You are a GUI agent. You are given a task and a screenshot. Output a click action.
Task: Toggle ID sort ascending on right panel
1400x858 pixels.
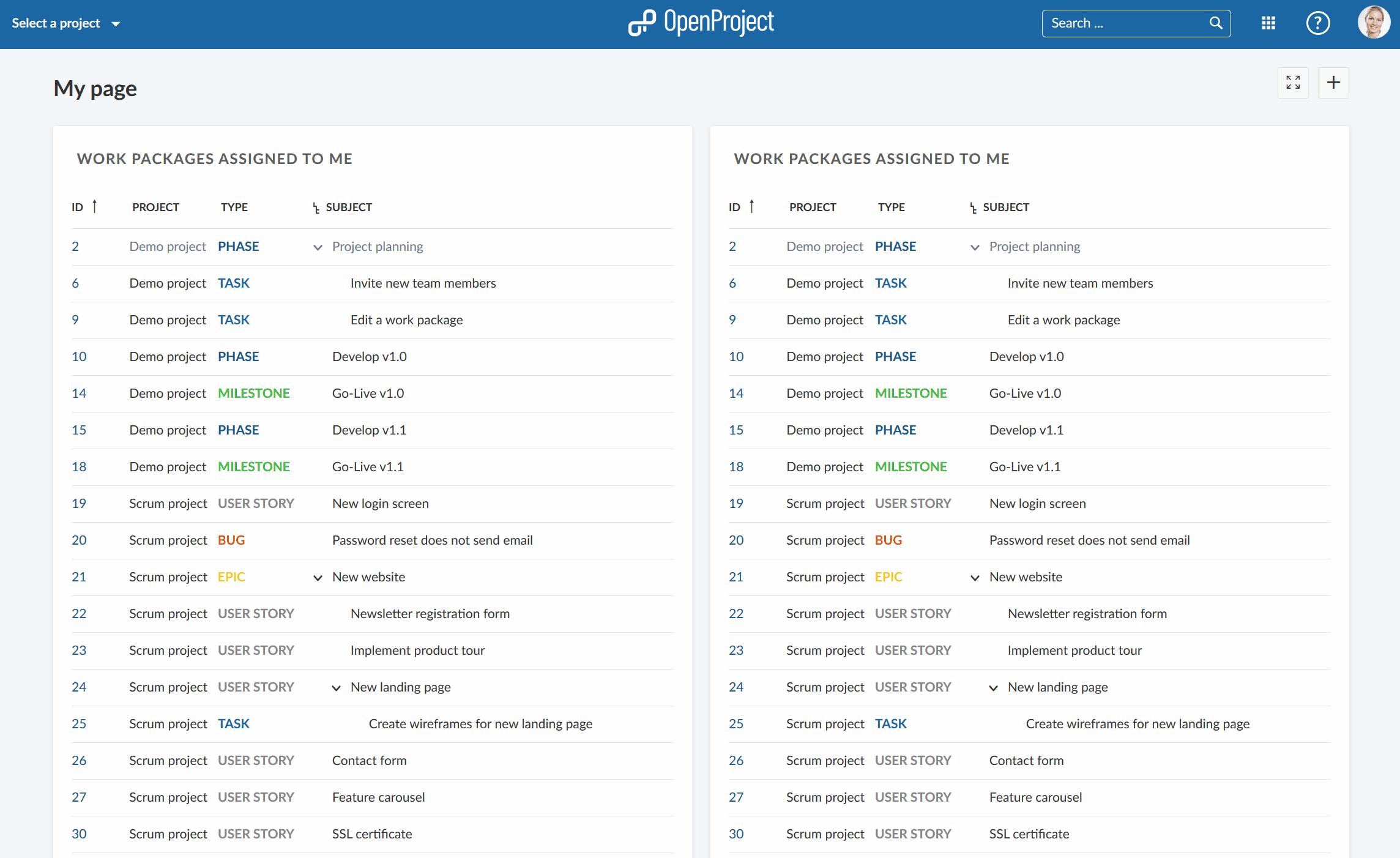749,206
